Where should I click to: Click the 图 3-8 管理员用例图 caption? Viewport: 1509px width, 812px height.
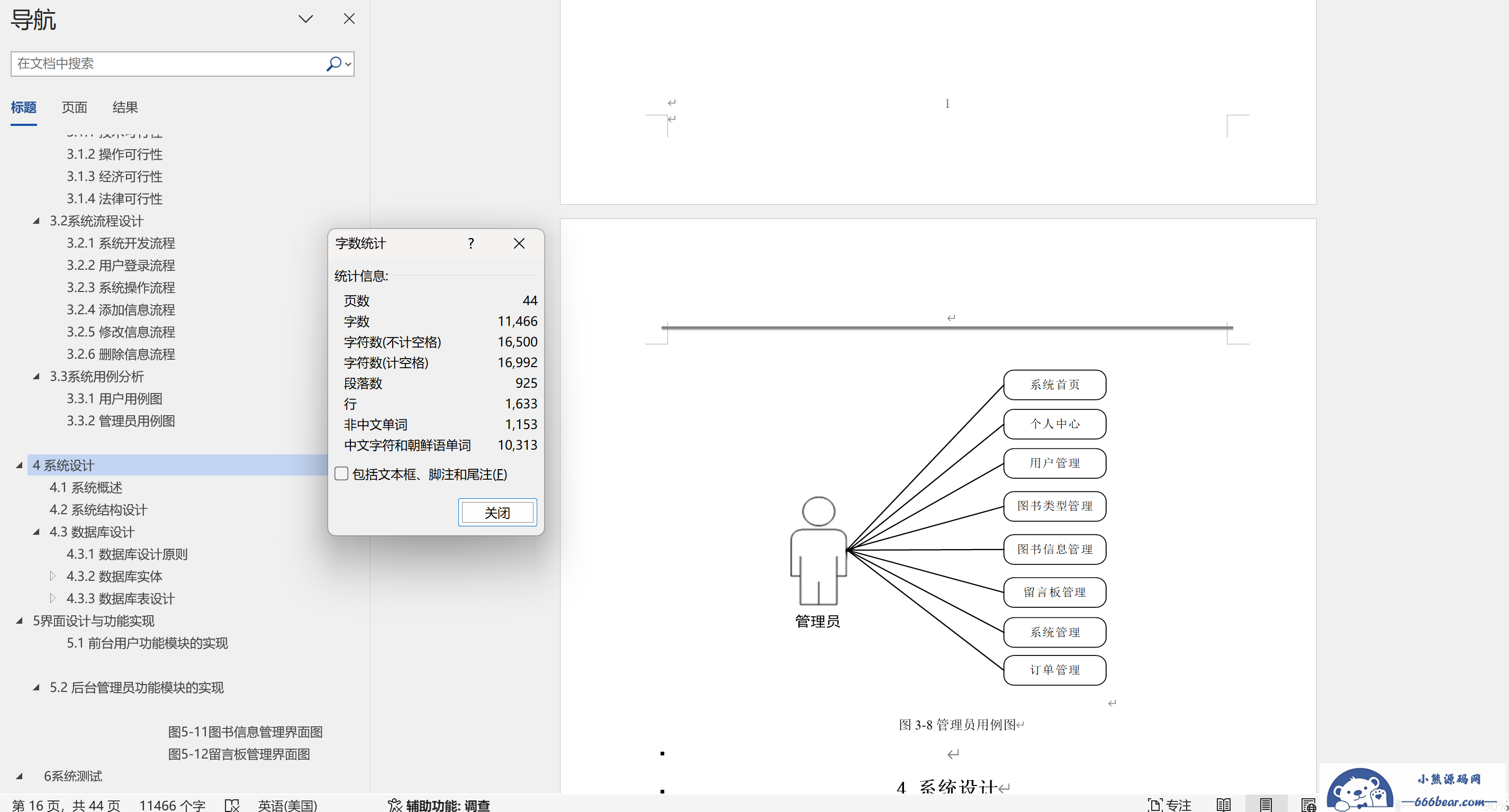(x=958, y=725)
